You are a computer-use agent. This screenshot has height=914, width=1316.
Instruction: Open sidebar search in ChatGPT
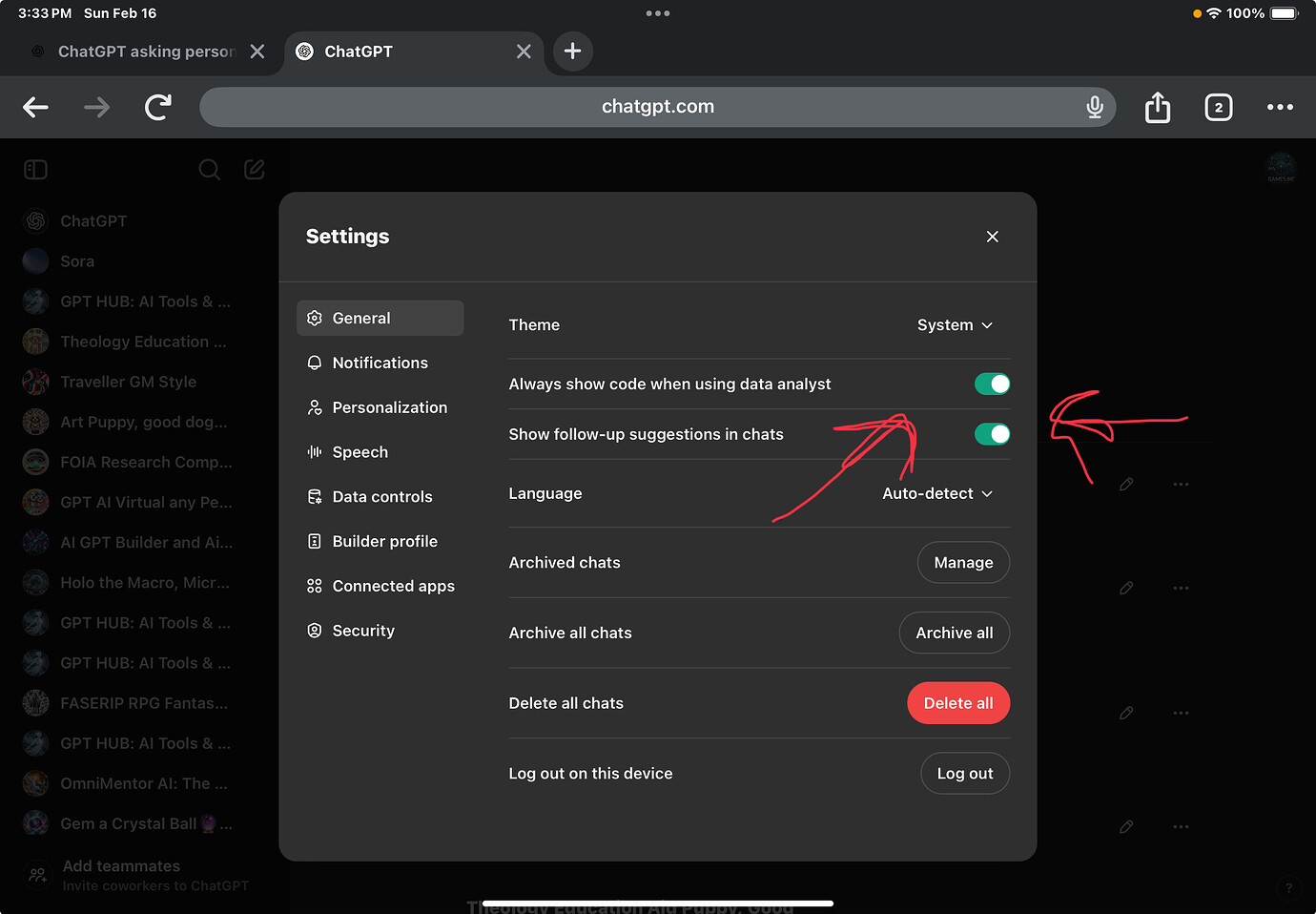(x=209, y=169)
